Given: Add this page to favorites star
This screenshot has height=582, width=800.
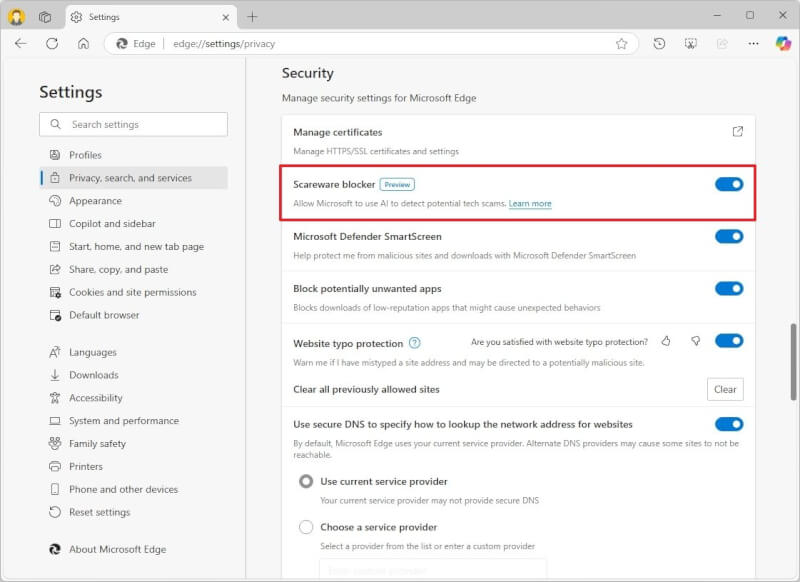Looking at the screenshot, I should pyautogui.click(x=621, y=44).
